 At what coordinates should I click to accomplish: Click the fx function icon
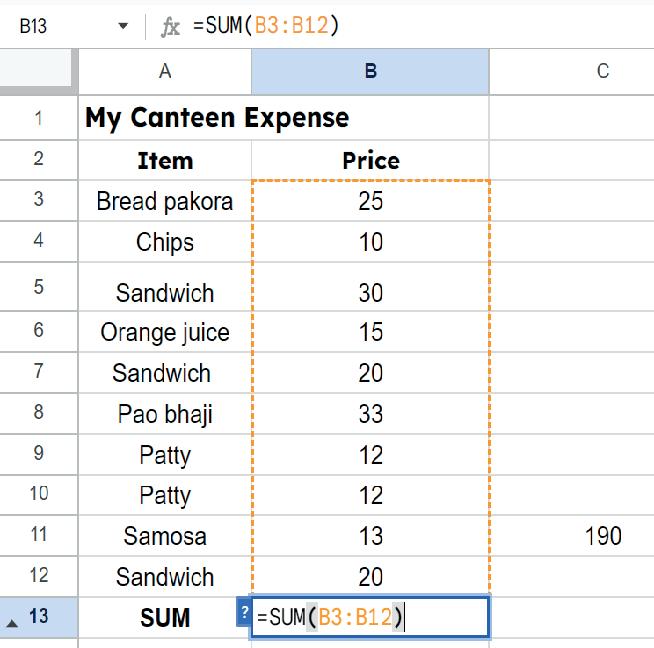coord(171,27)
